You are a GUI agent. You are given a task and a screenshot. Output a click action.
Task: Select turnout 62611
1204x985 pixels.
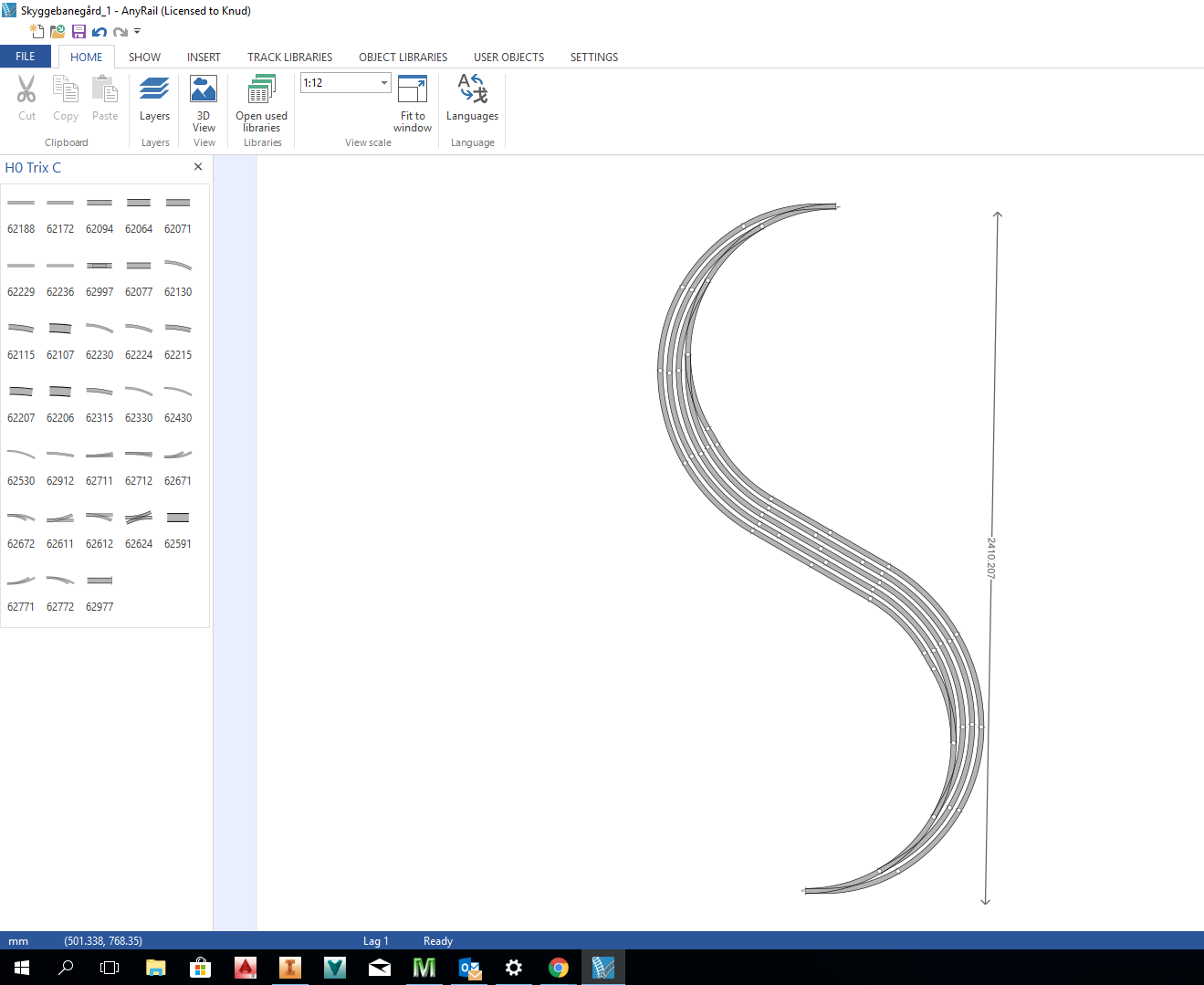(x=60, y=529)
